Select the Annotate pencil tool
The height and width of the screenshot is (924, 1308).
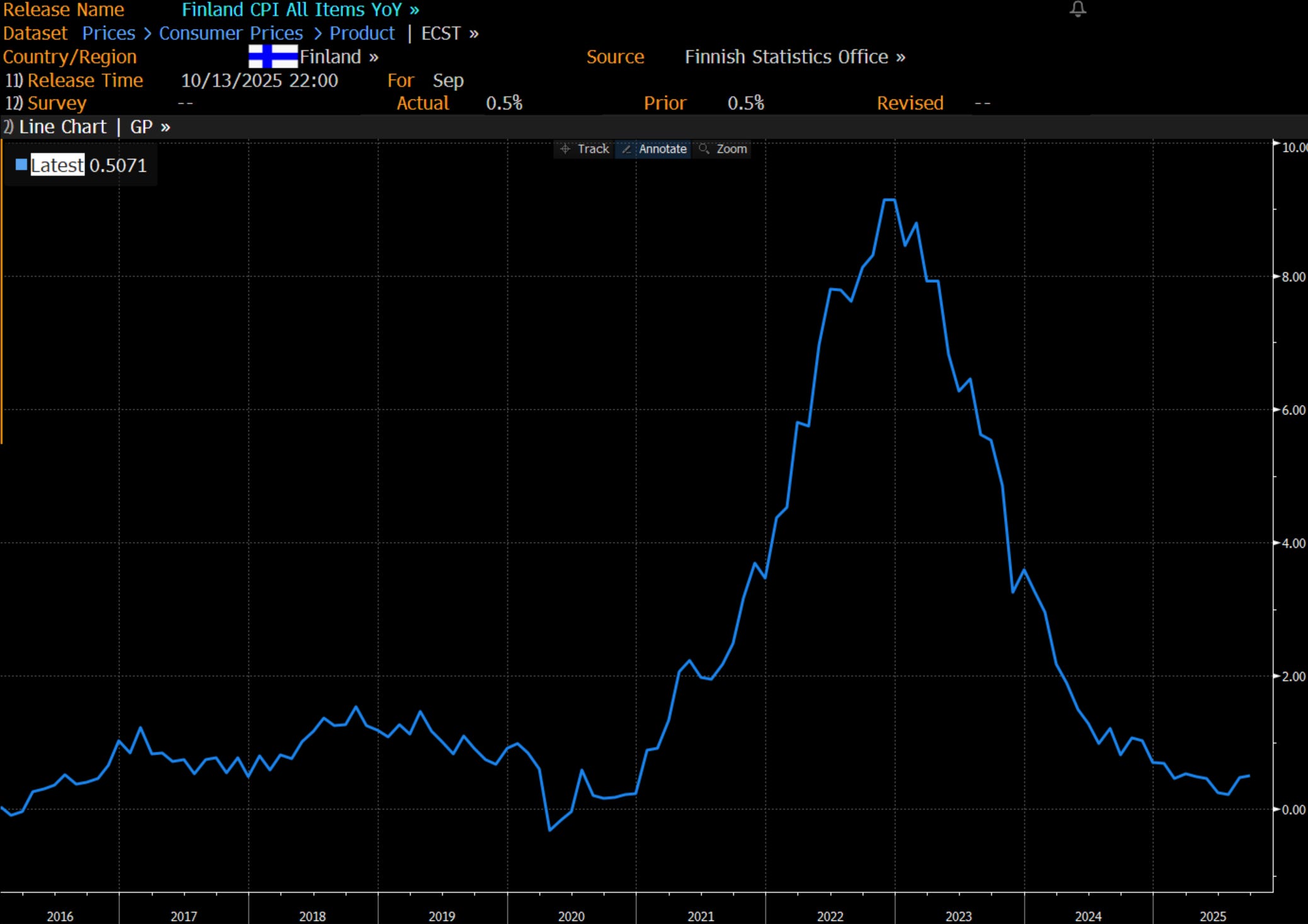[654, 149]
